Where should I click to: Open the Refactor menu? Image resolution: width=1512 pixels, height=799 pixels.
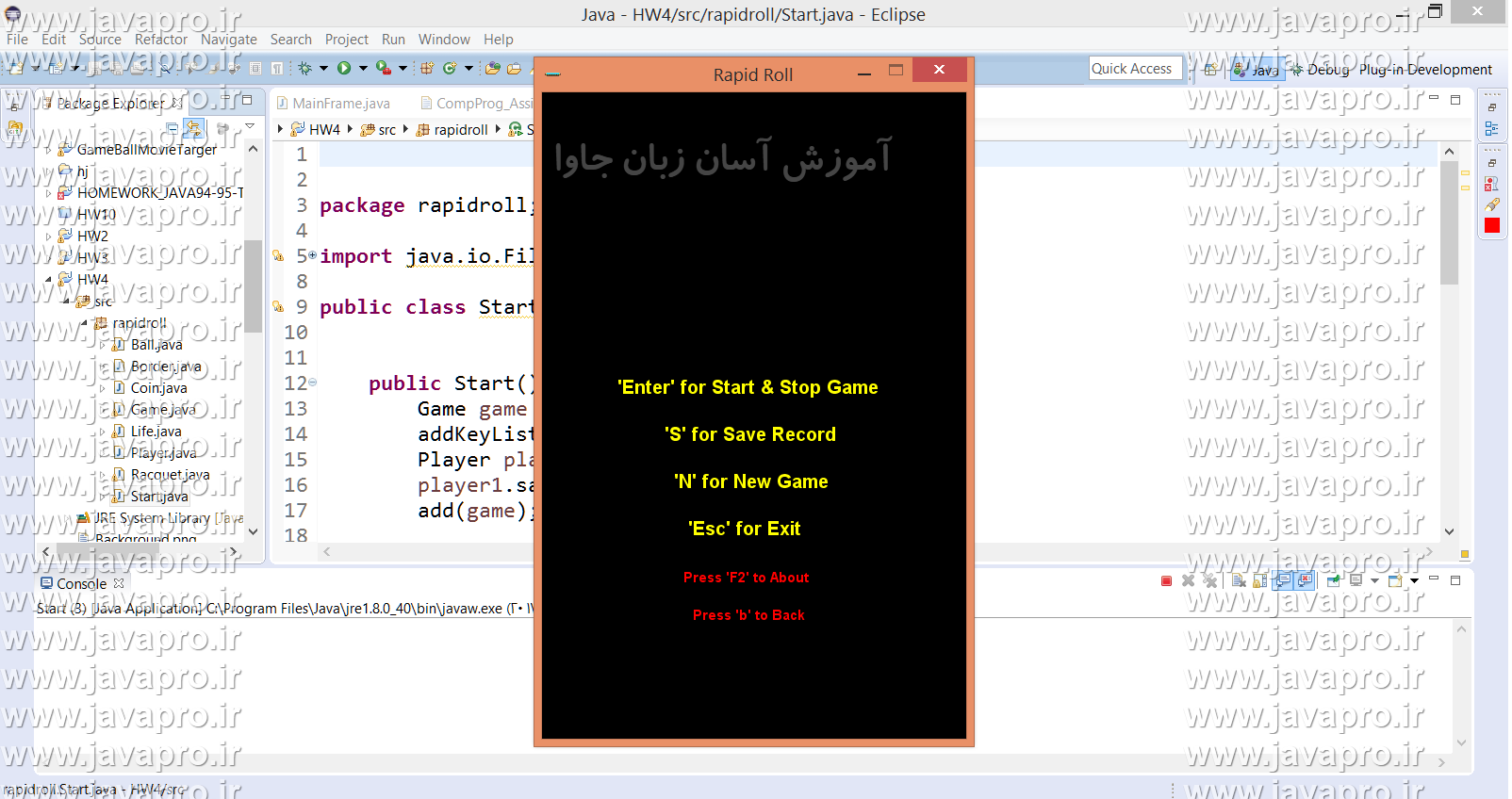(x=160, y=40)
